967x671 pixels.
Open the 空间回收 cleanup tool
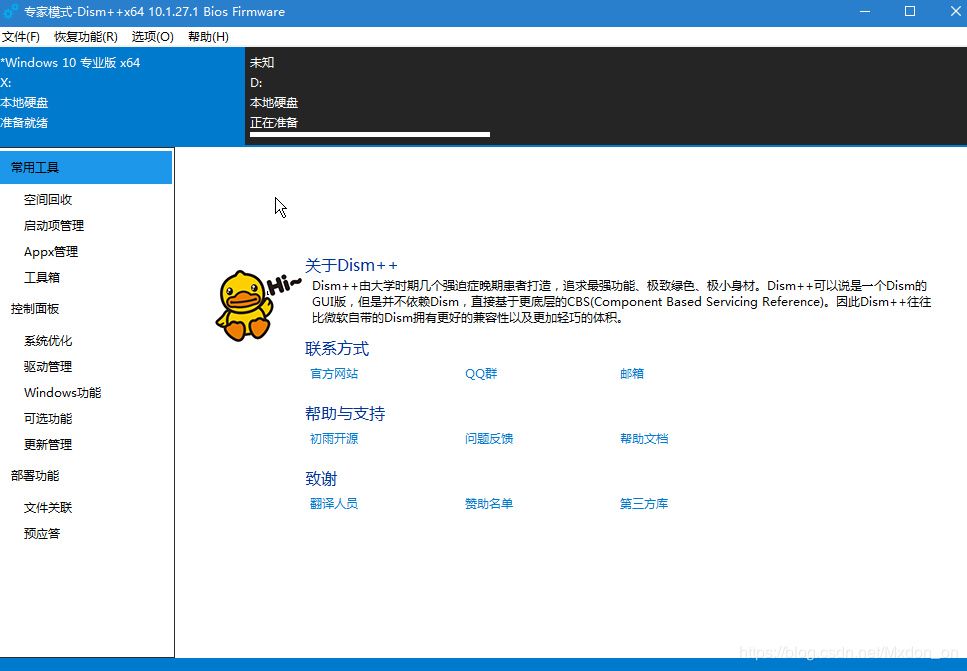coord(46,199)
